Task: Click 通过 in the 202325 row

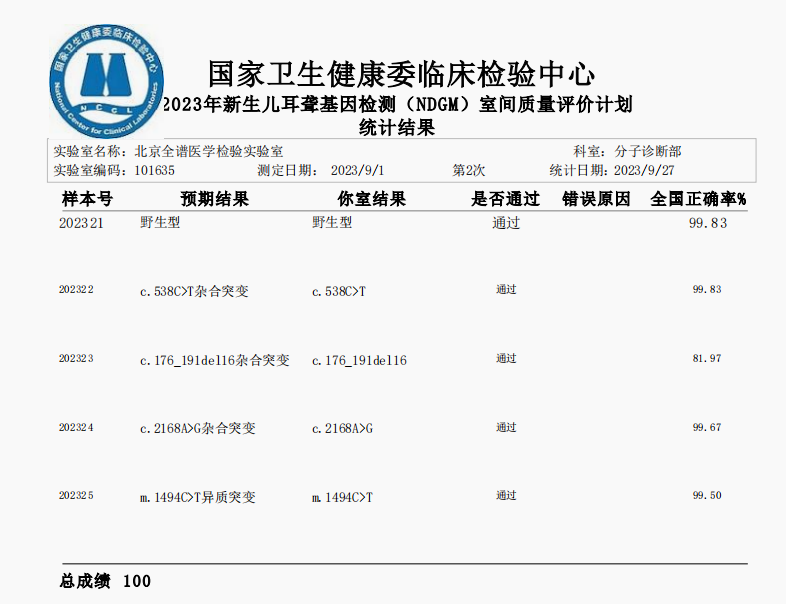Action: point(506,495)
